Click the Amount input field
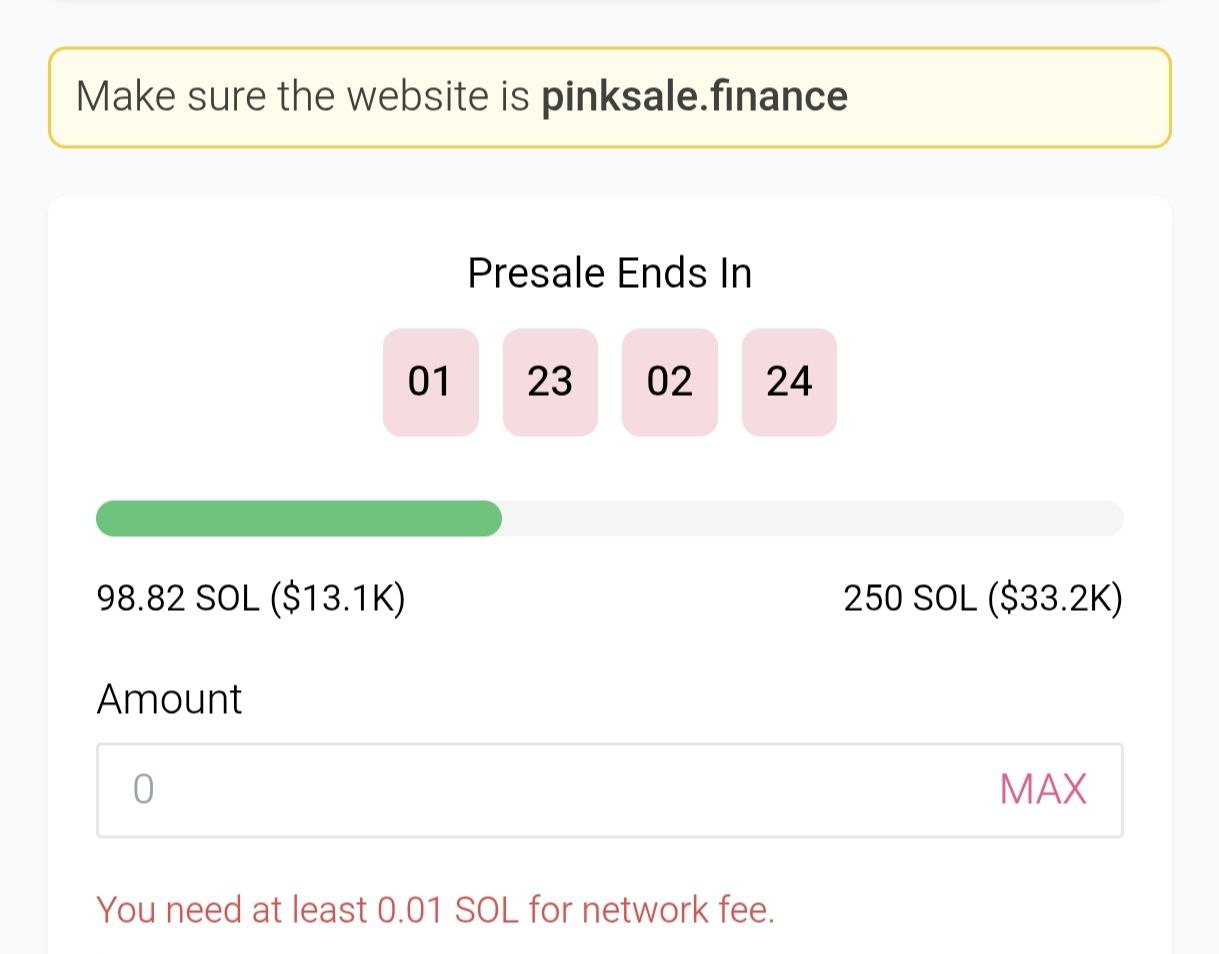The height and width of the screenshot is (954, 1219). 560,790
